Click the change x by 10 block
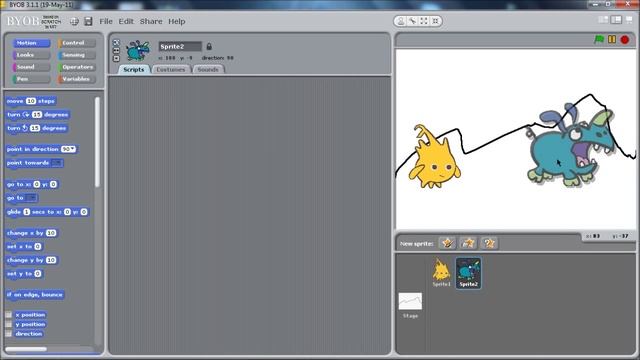Viewport: 640px width, 360px height. 32,233
